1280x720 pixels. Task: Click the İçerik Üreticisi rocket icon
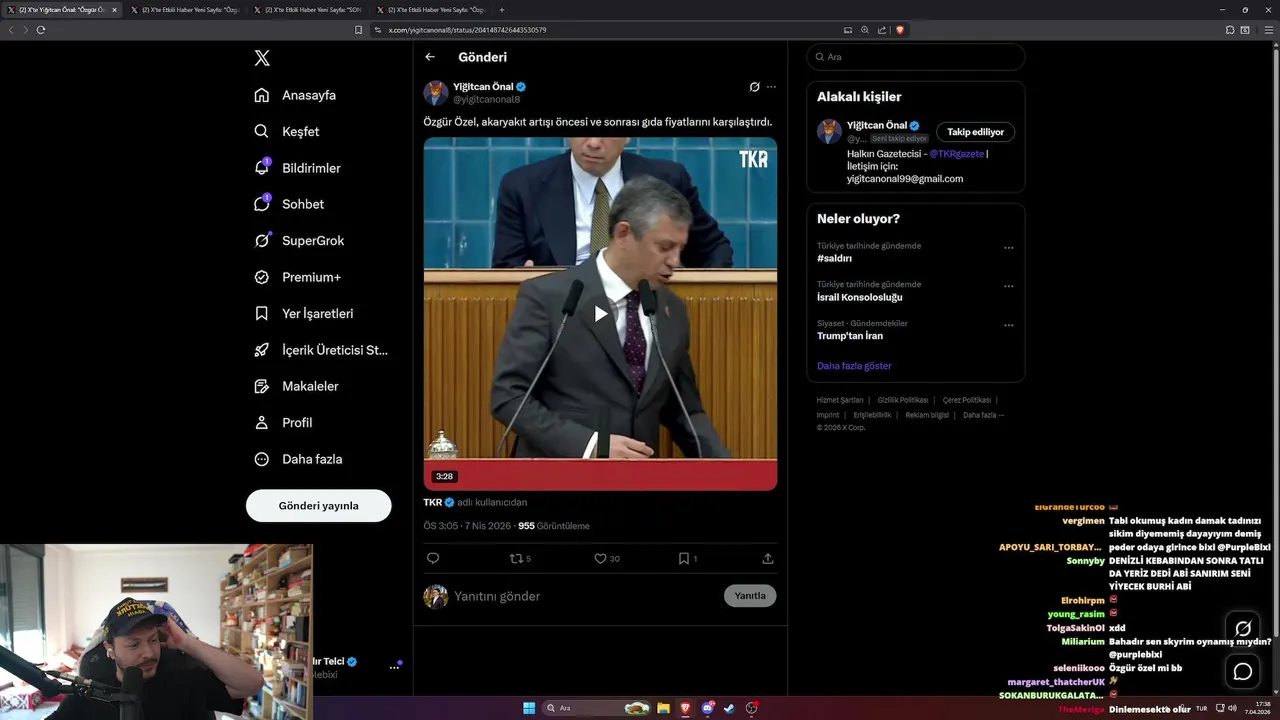click(x=262, y=350)
